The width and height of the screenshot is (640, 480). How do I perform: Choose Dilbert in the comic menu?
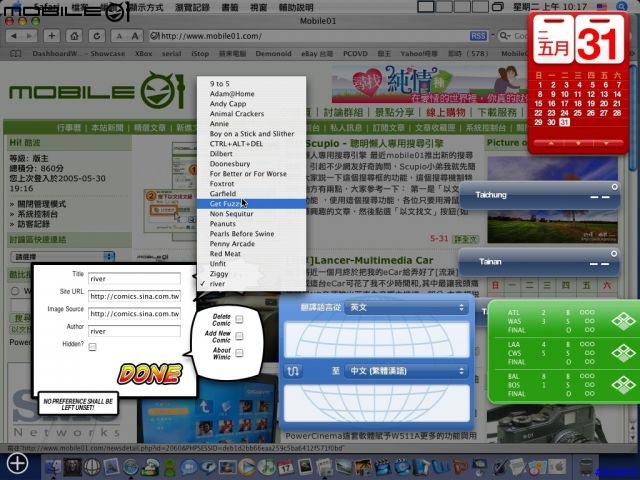tap(251, 153)
